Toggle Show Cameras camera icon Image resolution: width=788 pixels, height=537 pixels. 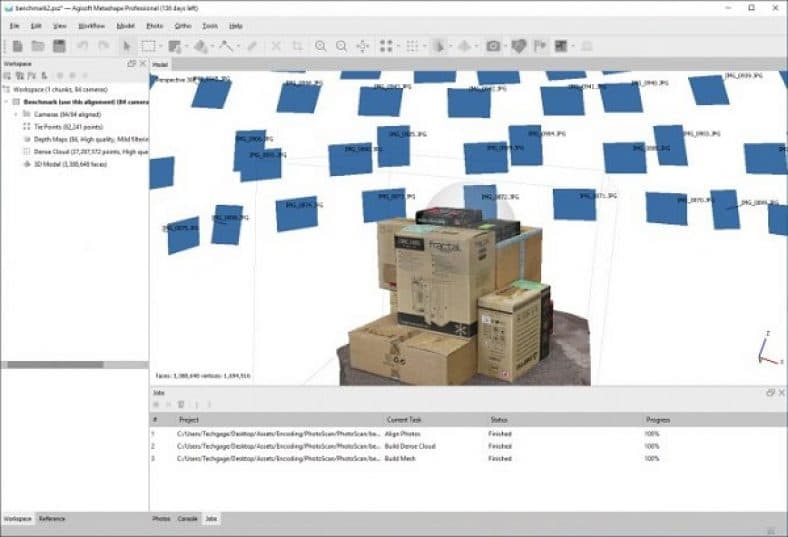point(493,46)
